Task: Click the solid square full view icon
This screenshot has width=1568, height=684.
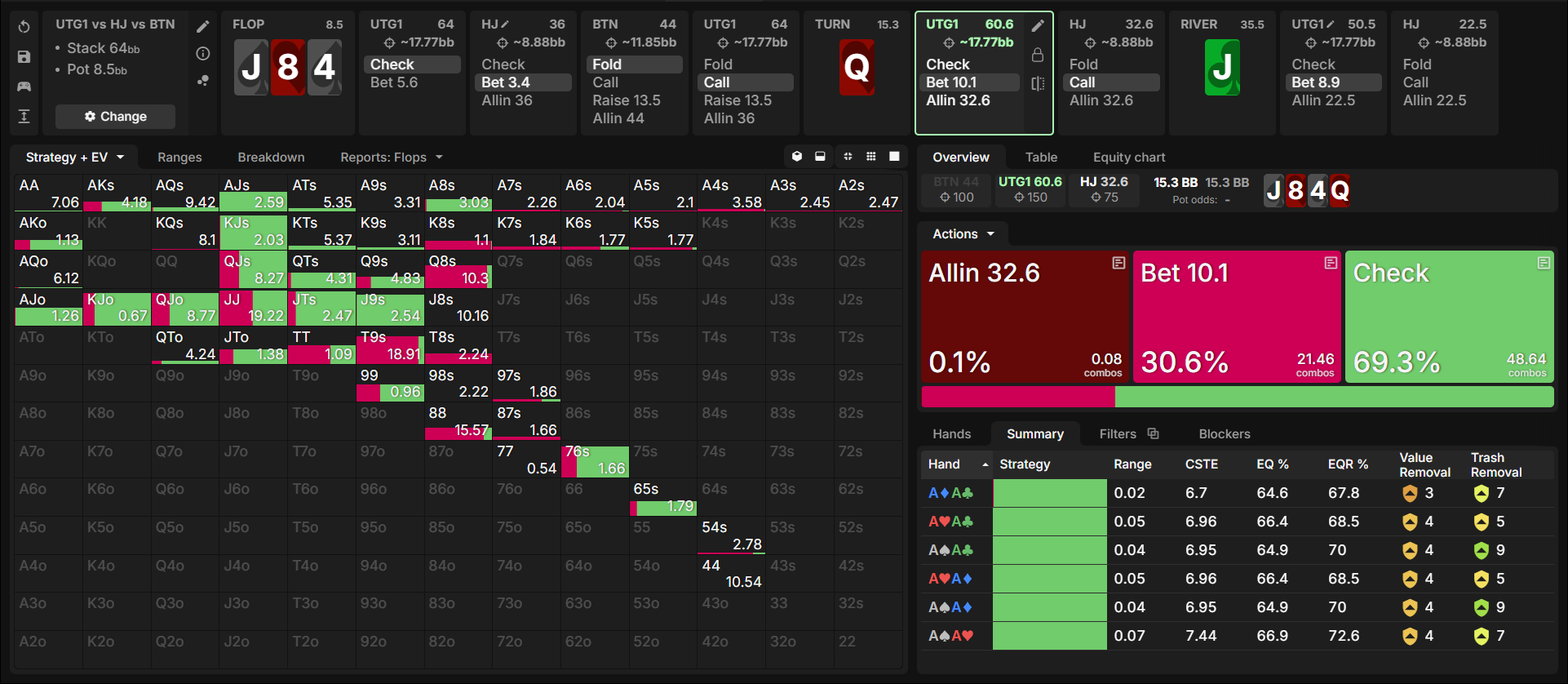Action: pos(894,157)
